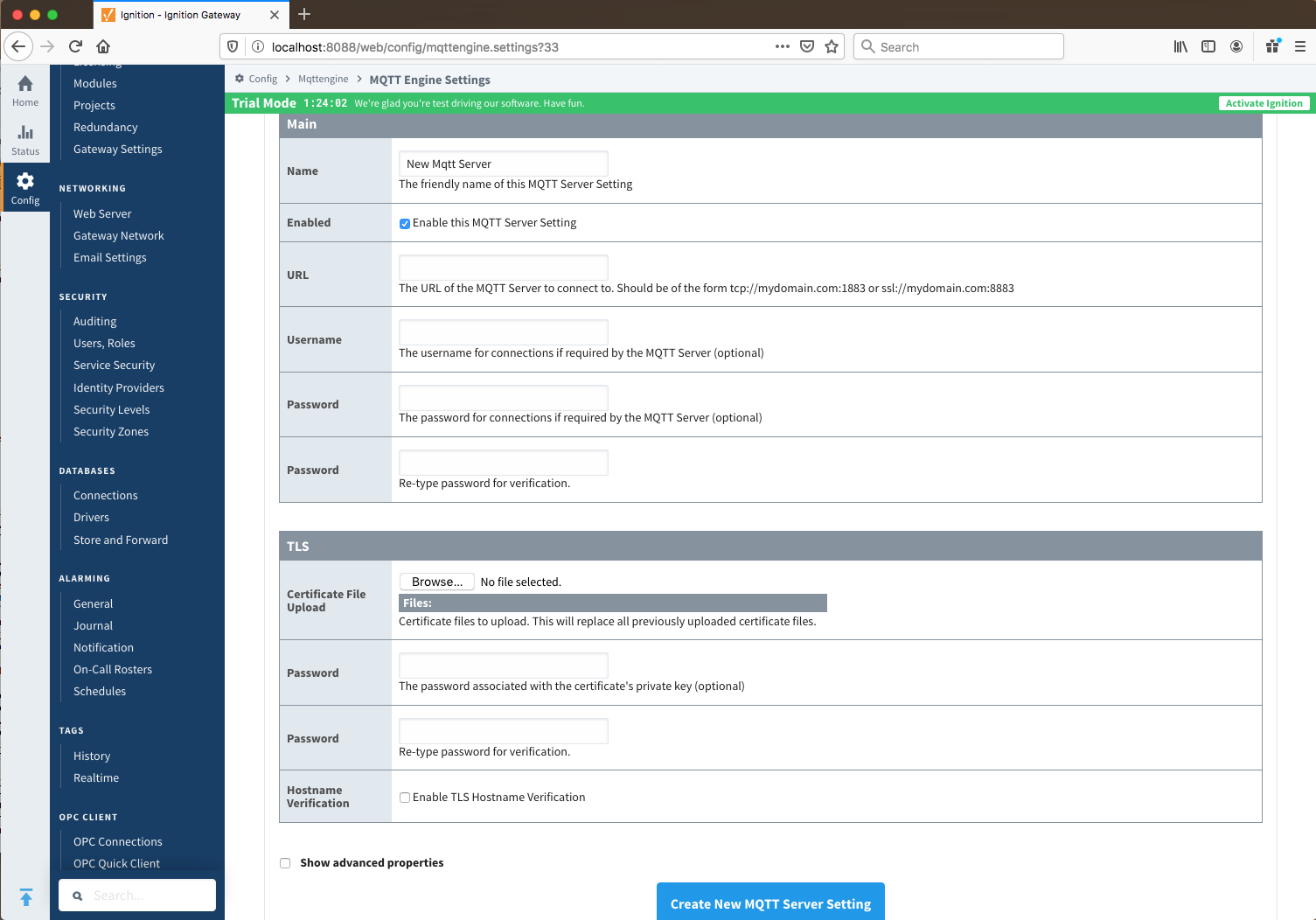Screen dimensions: 1316x920
Task: Open a new browser tab
Action: click(304, 14)
